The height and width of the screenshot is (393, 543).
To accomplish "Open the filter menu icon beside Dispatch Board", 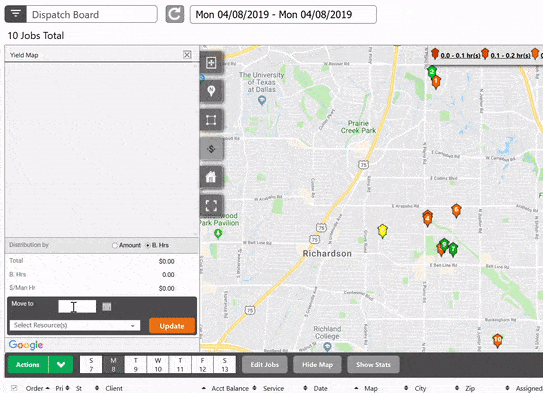I will [16, 14].
